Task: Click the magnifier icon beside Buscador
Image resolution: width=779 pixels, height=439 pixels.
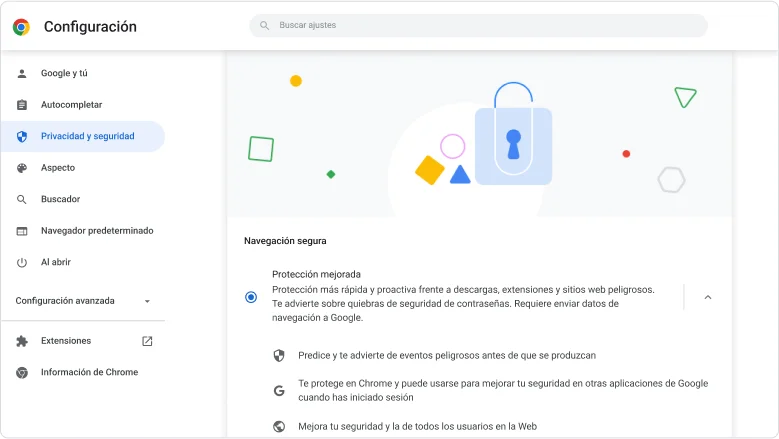Action: click(22, 200)
